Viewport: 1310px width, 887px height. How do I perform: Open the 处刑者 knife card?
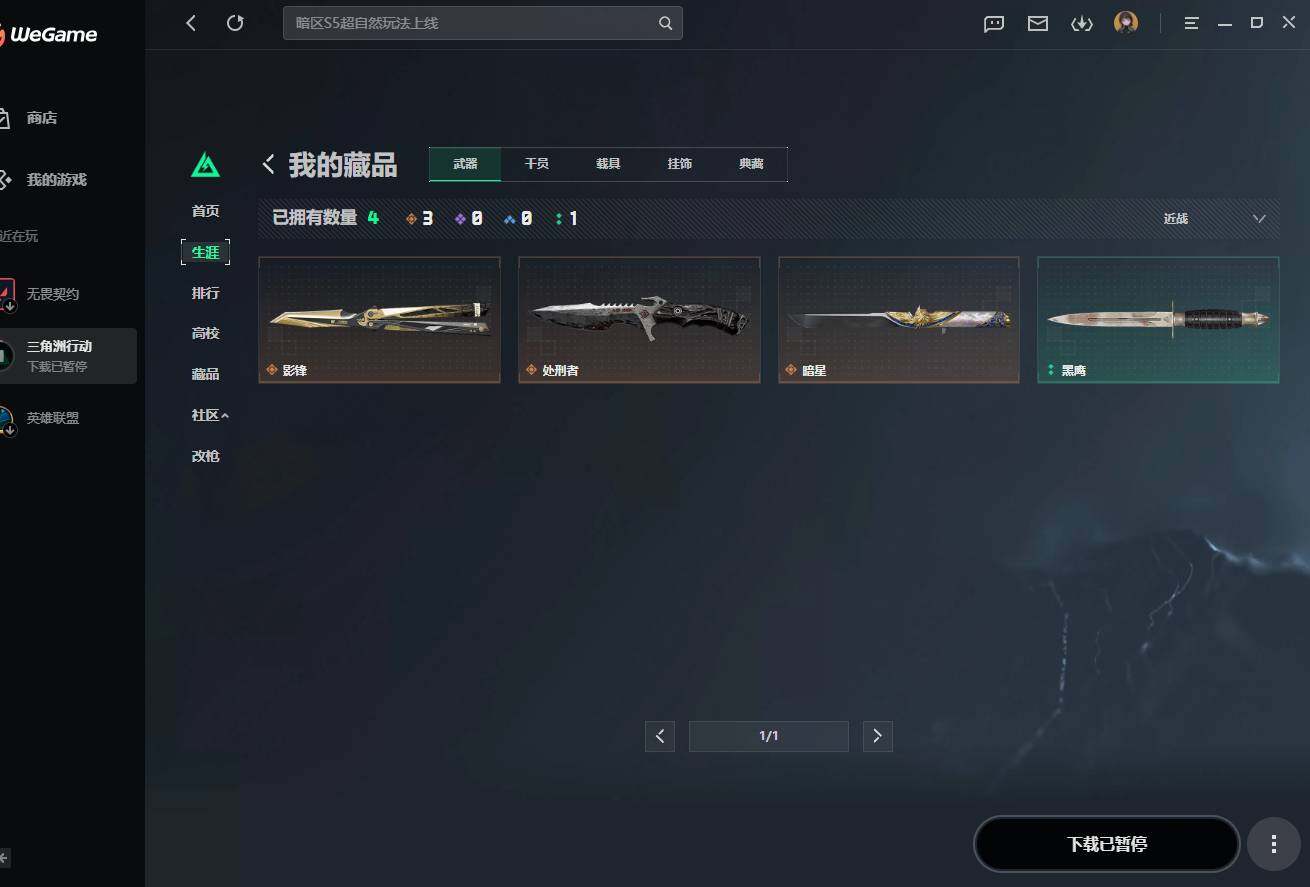[639, 320]
